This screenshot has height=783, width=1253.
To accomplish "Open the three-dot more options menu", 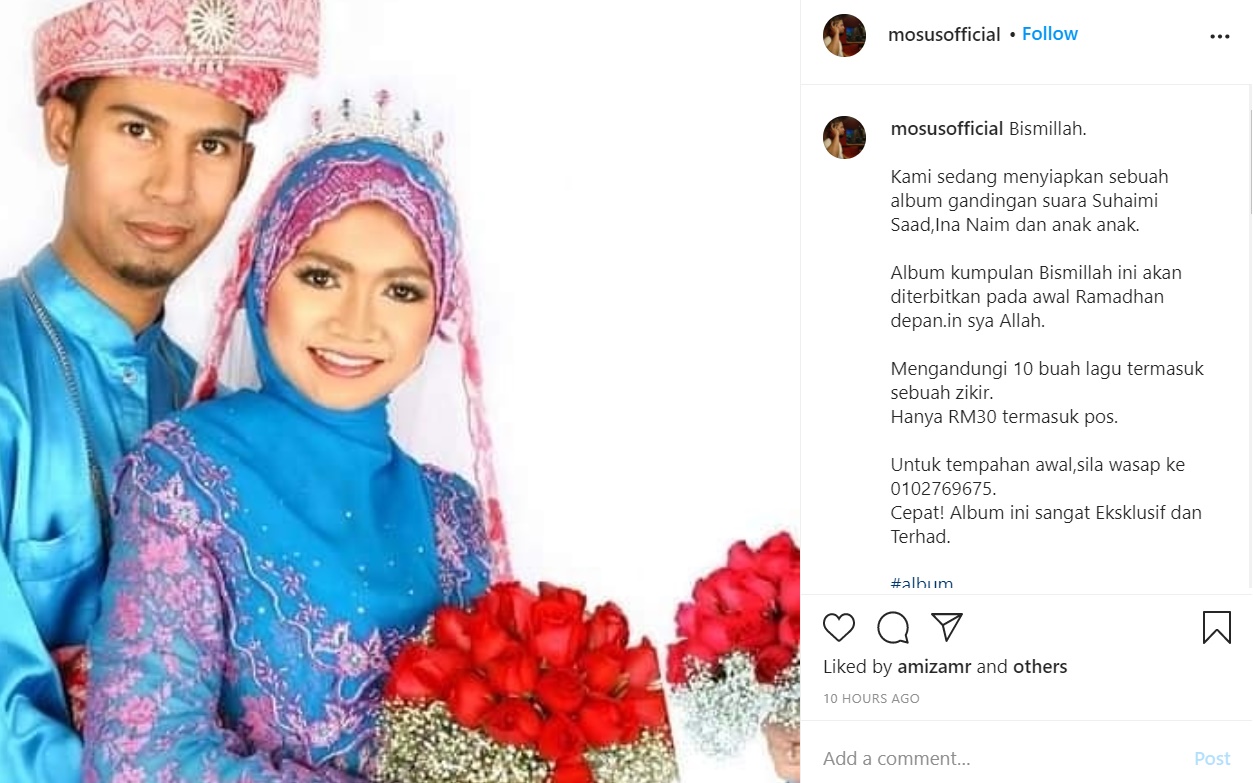I will [x=1220, y=36].
